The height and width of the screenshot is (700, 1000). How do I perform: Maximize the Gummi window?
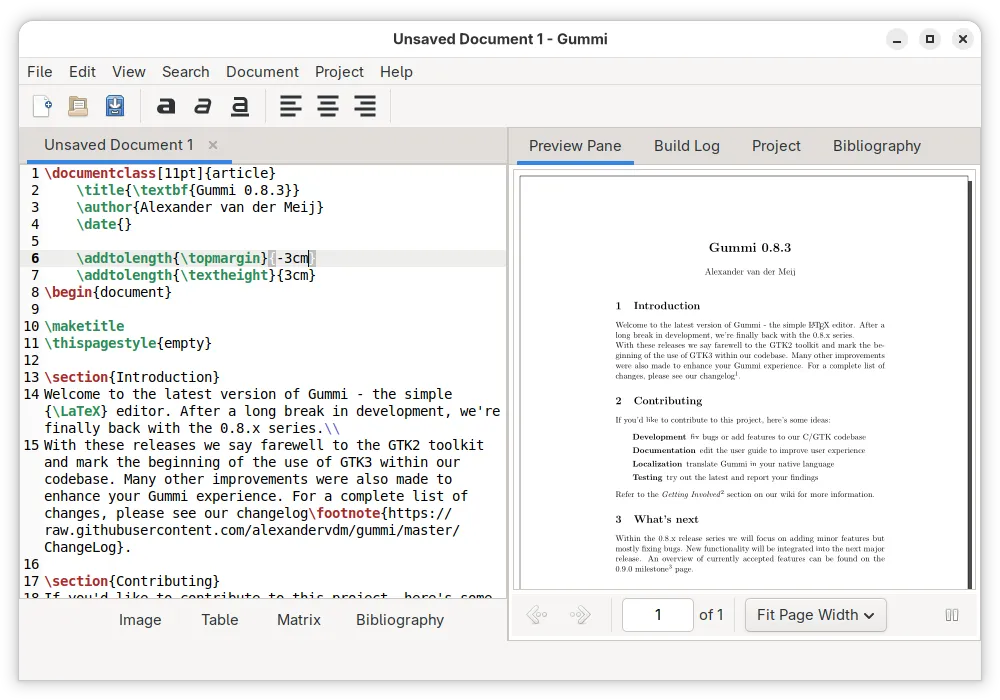(x=930, y=40)
